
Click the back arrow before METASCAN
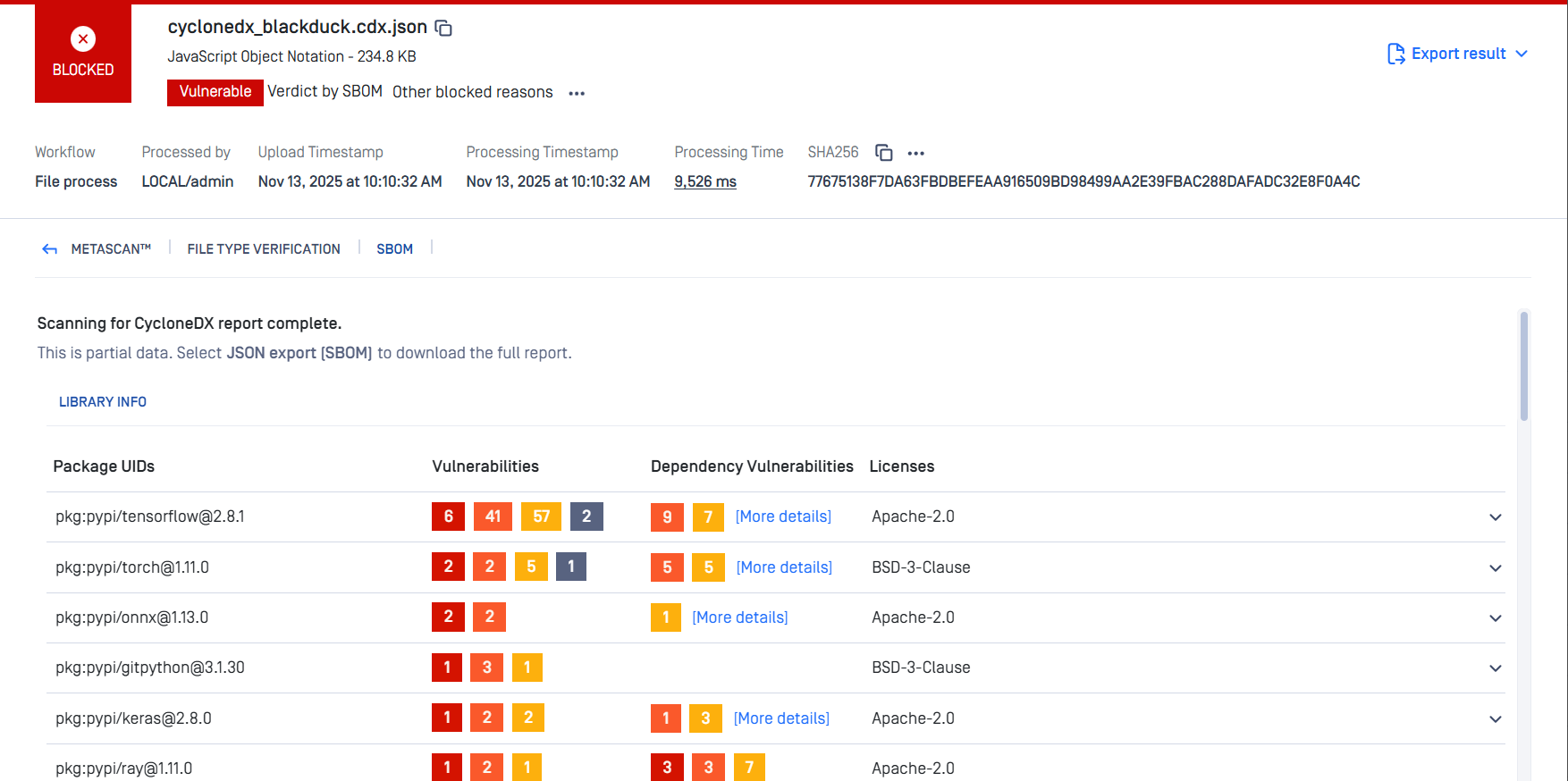coord(50,249)
